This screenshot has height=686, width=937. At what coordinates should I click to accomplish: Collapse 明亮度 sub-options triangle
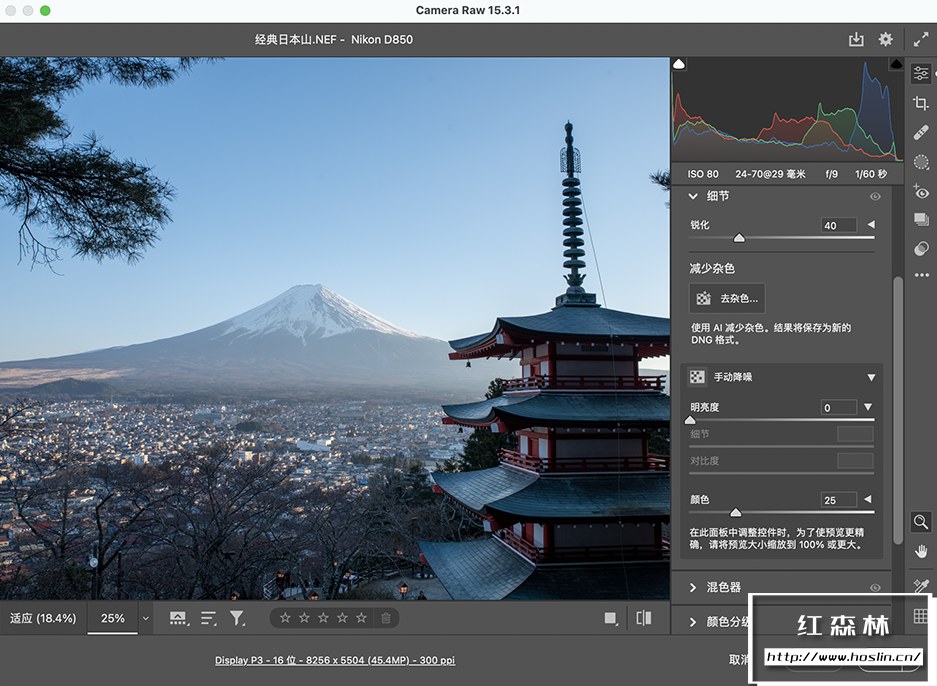tap(868, 407)
